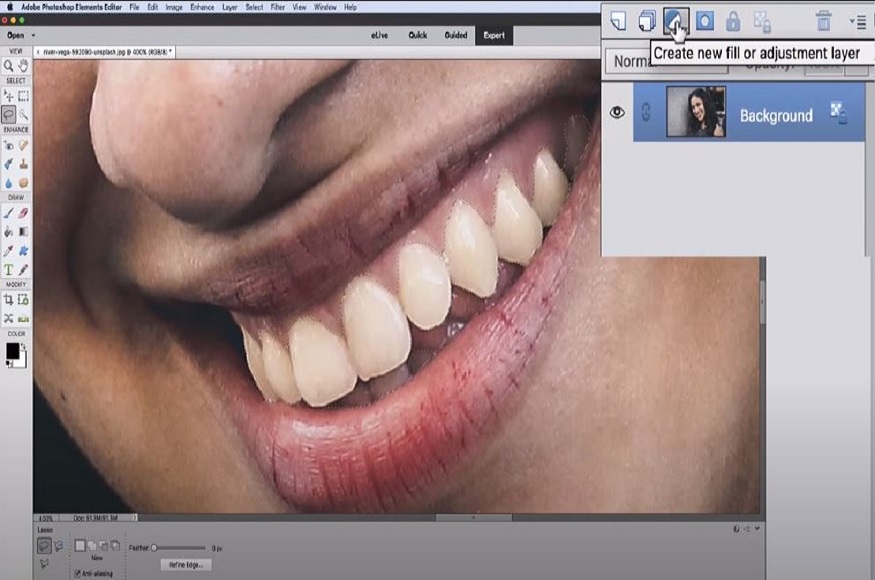Select the Move tool
Image resolution: width=875 pixels, height=580 pixels.
click(x=8, y=96)
